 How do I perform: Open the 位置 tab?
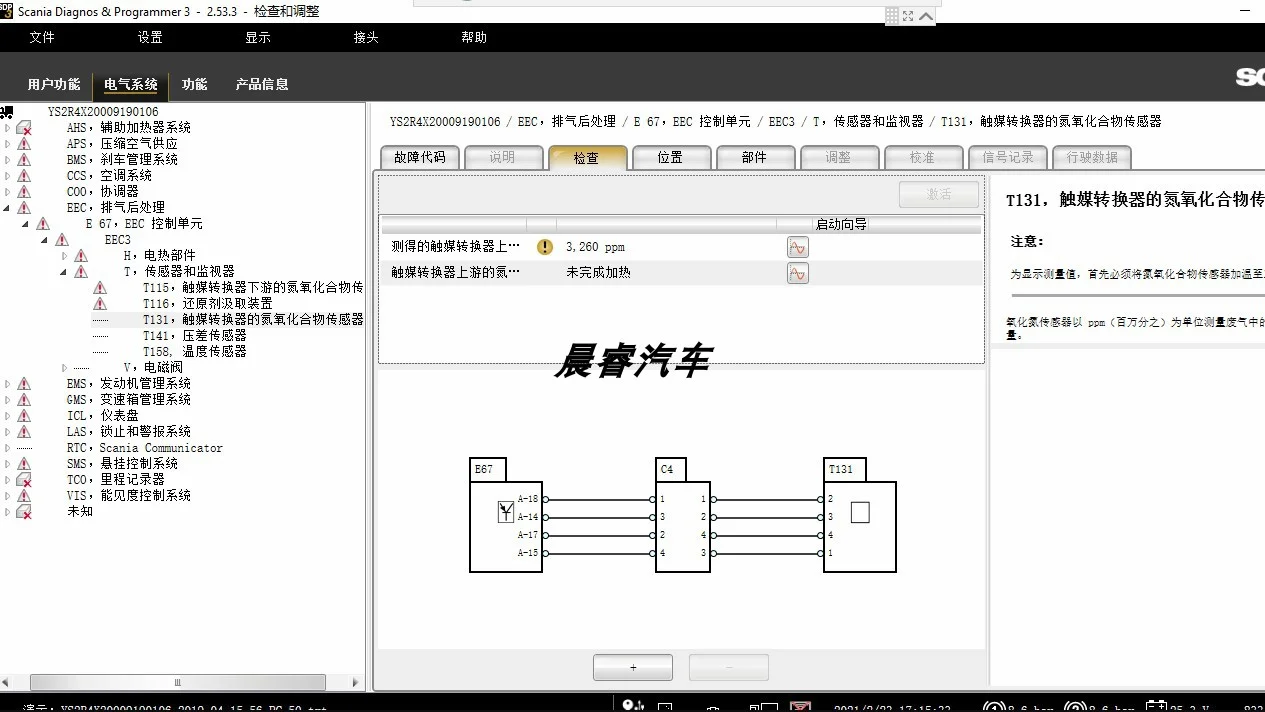(x=671, y=158)
